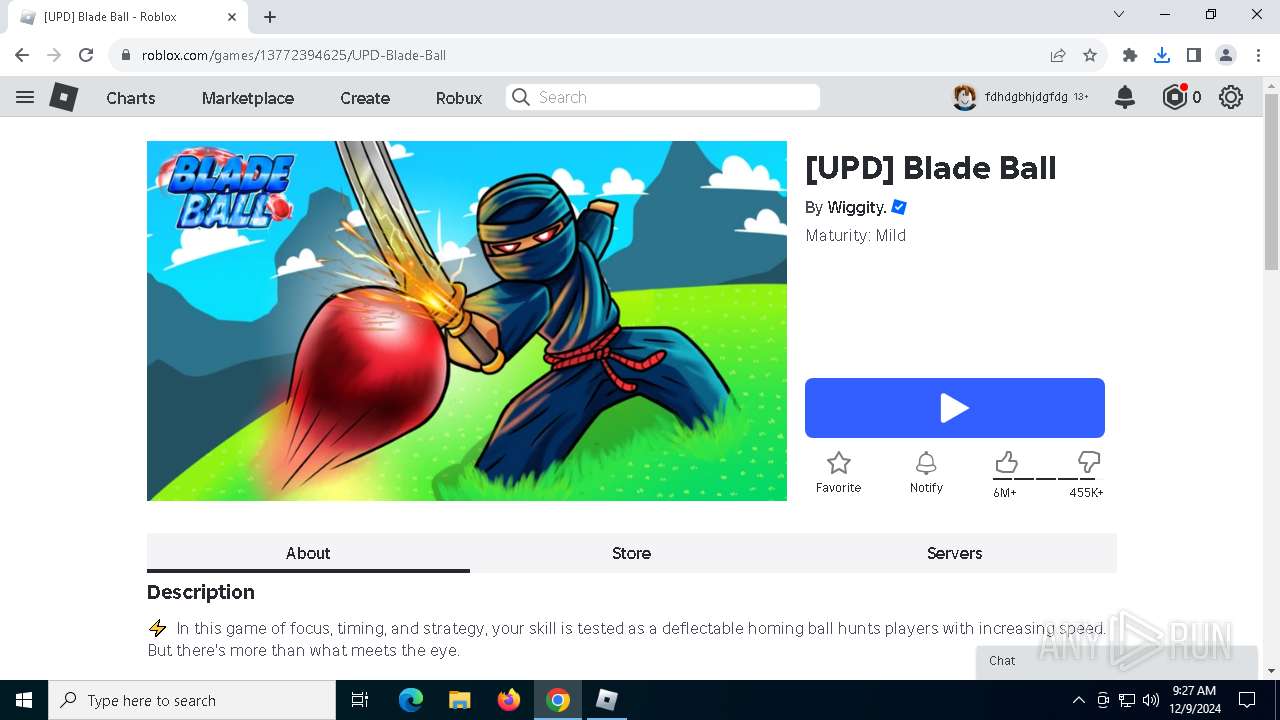Image resolution: width=1280 pixels, height=720 pixels.
Task: Open creator Wiggity. profile link
Action: pyautogui.click(x=857, y=207)
